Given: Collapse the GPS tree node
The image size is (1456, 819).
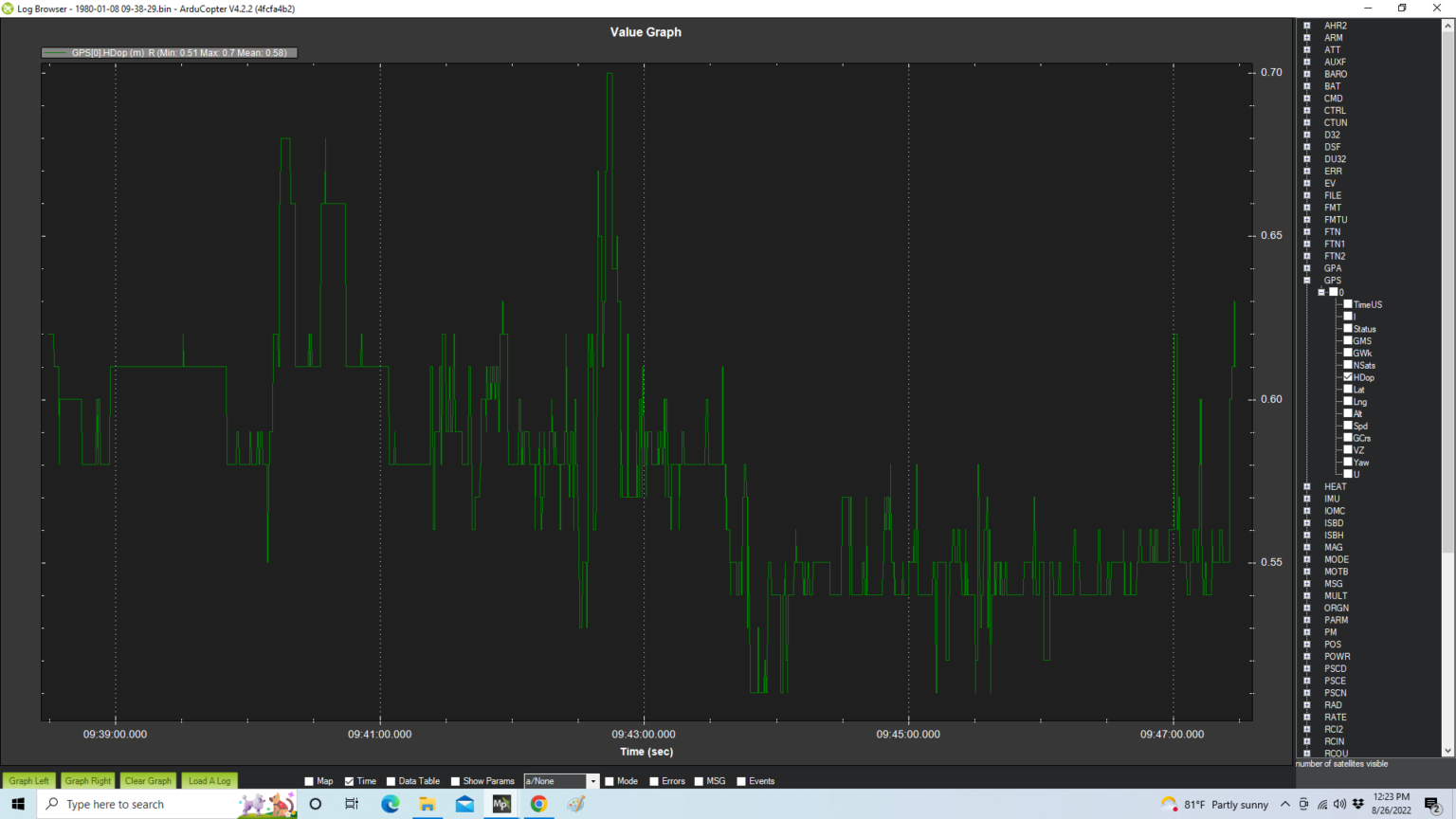Looking at the screenshot, I should [1307, 281].
